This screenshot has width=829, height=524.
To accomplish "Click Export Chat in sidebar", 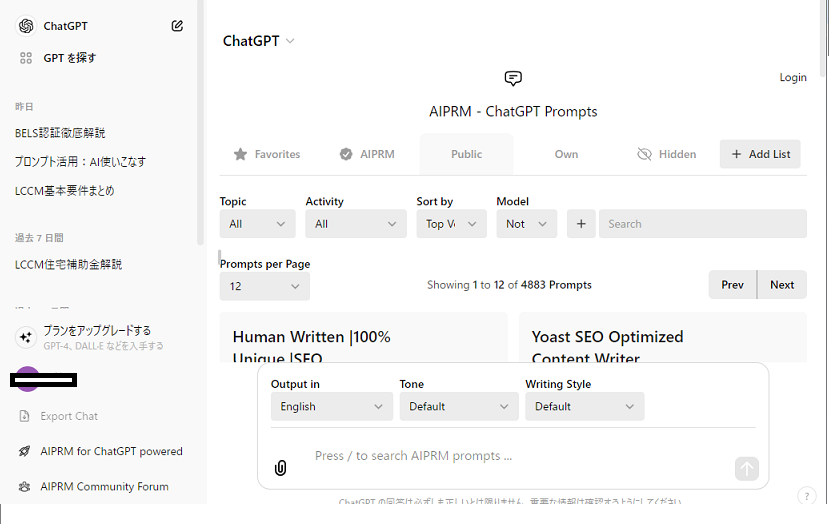I will click(x=69, y=416).
